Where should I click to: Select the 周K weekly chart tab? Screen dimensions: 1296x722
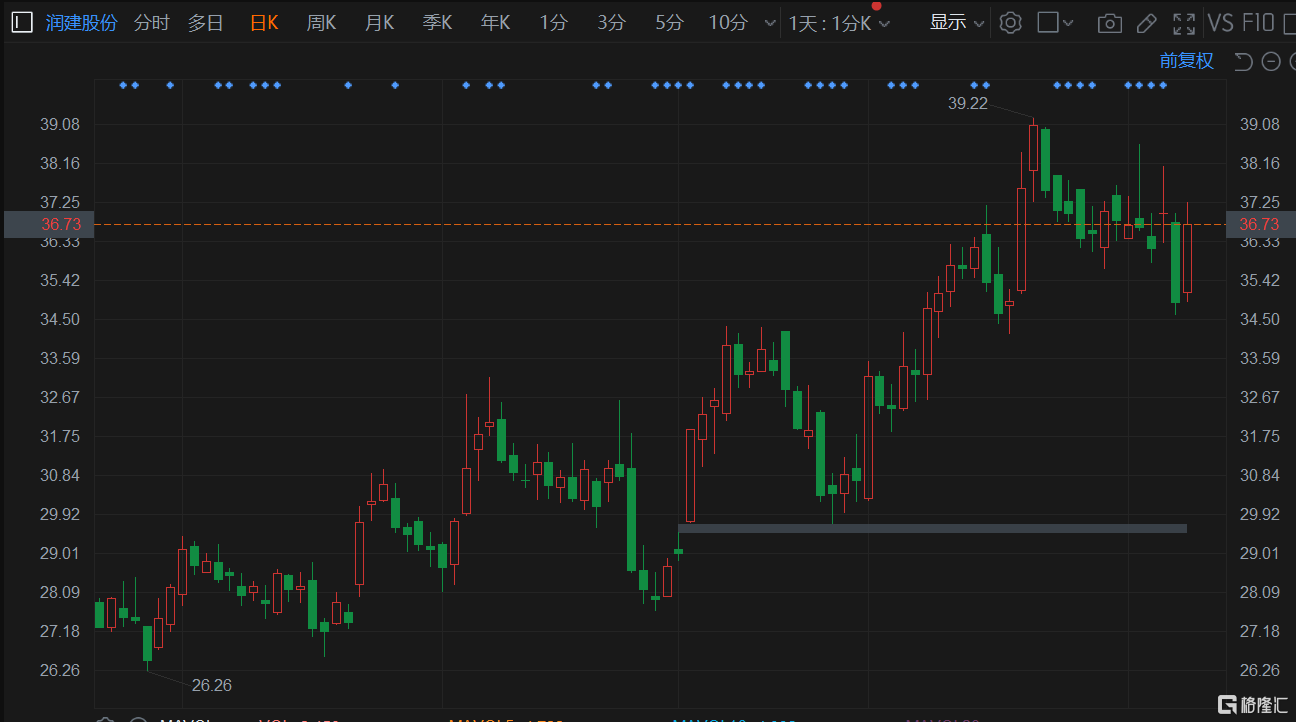(x=321, y=23)
